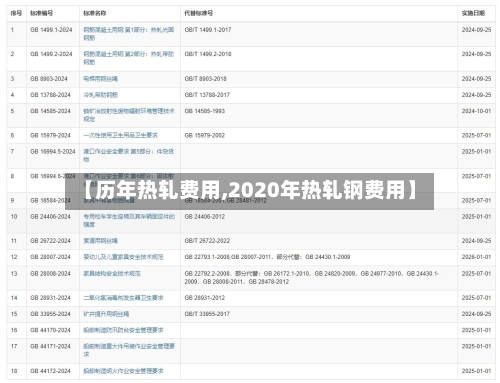Viewport: 500px width, 383px height.
Task: Open the standard name link for GB 28931-2024
Action: pos(123,298)
